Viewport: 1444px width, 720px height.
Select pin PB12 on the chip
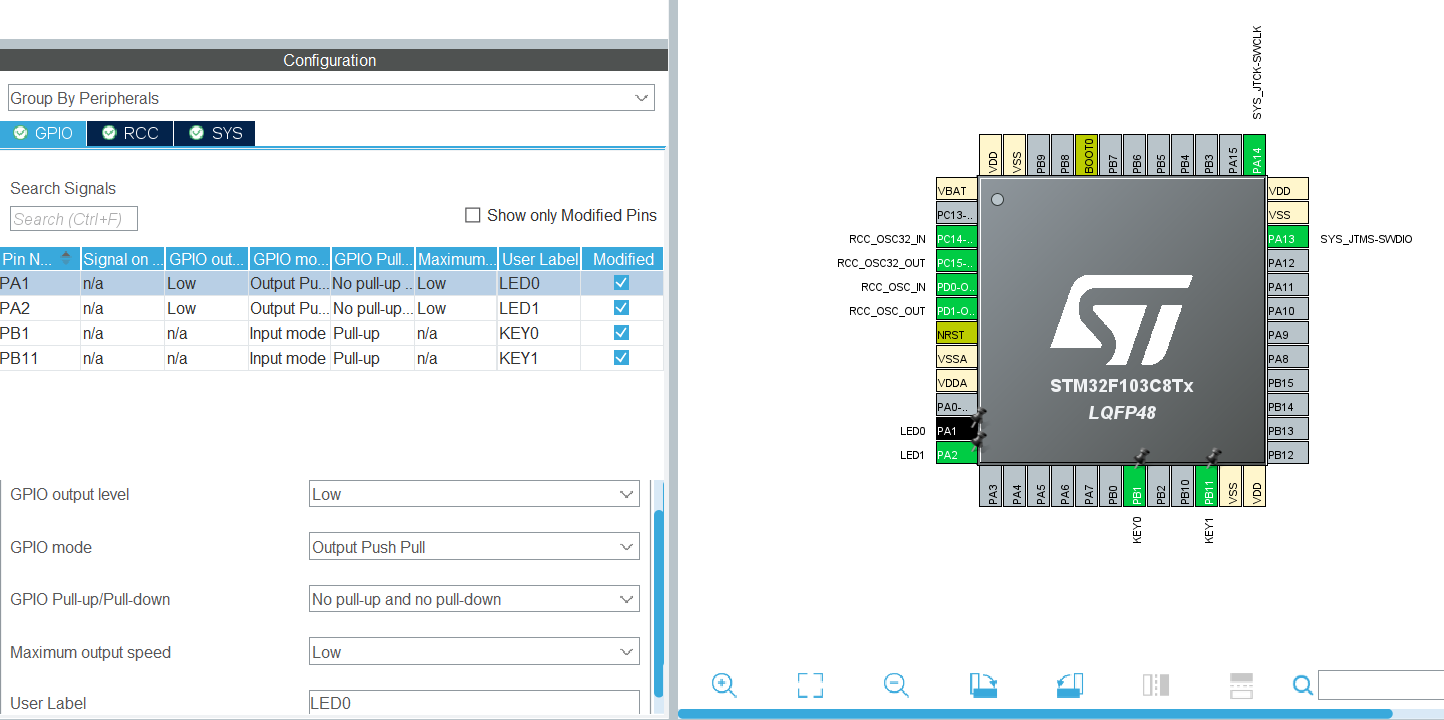[1288, 455]
